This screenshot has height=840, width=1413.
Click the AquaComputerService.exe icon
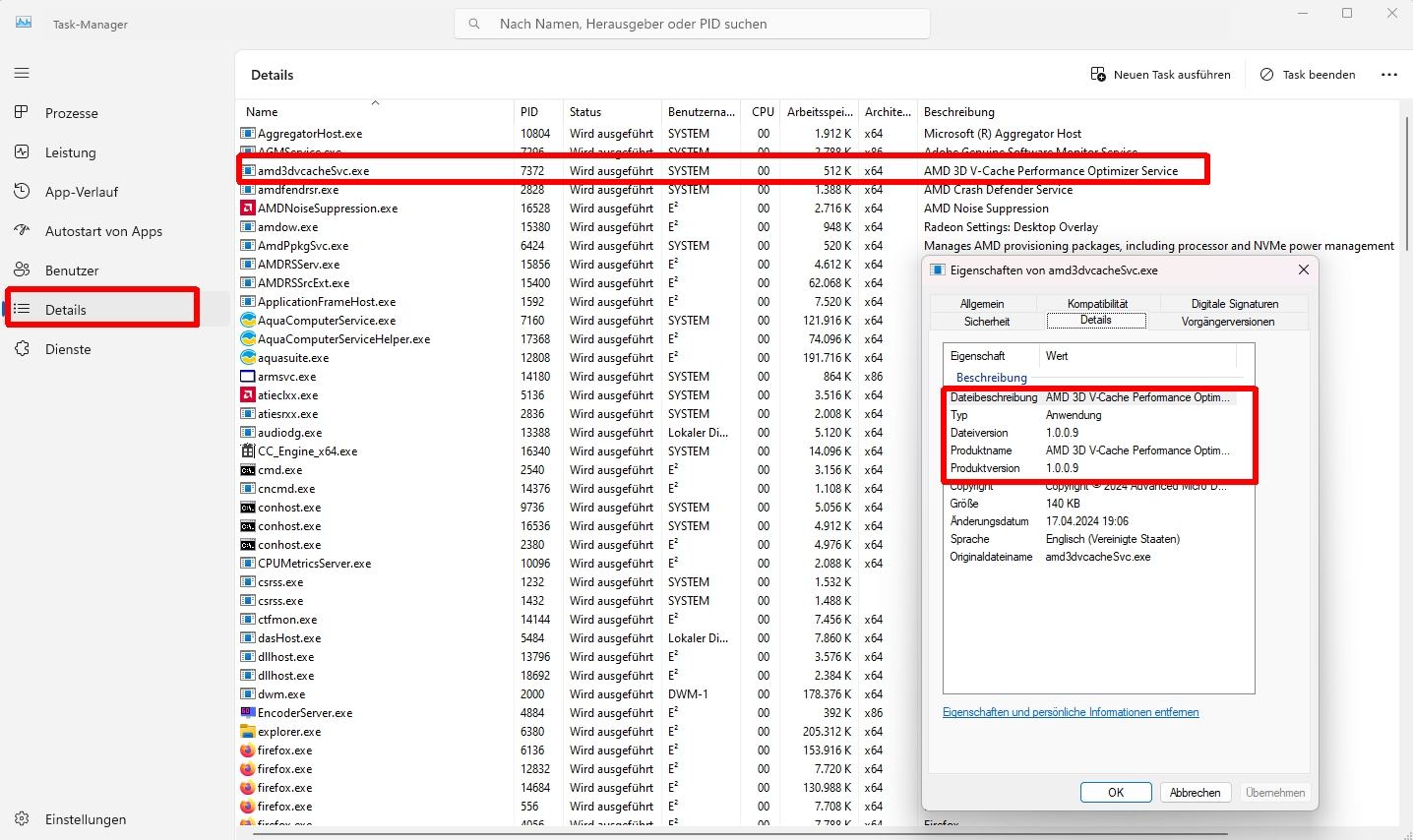tap(248, 320)
